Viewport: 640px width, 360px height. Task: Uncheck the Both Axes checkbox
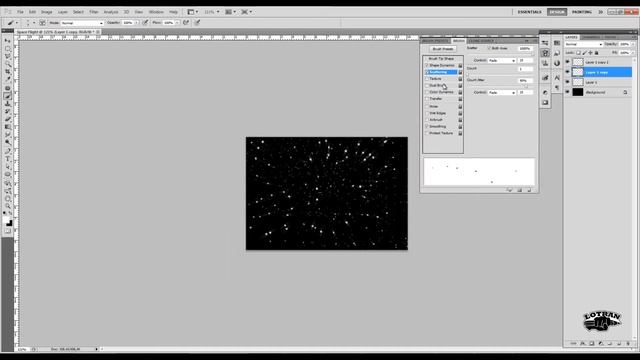pos(489,48)
